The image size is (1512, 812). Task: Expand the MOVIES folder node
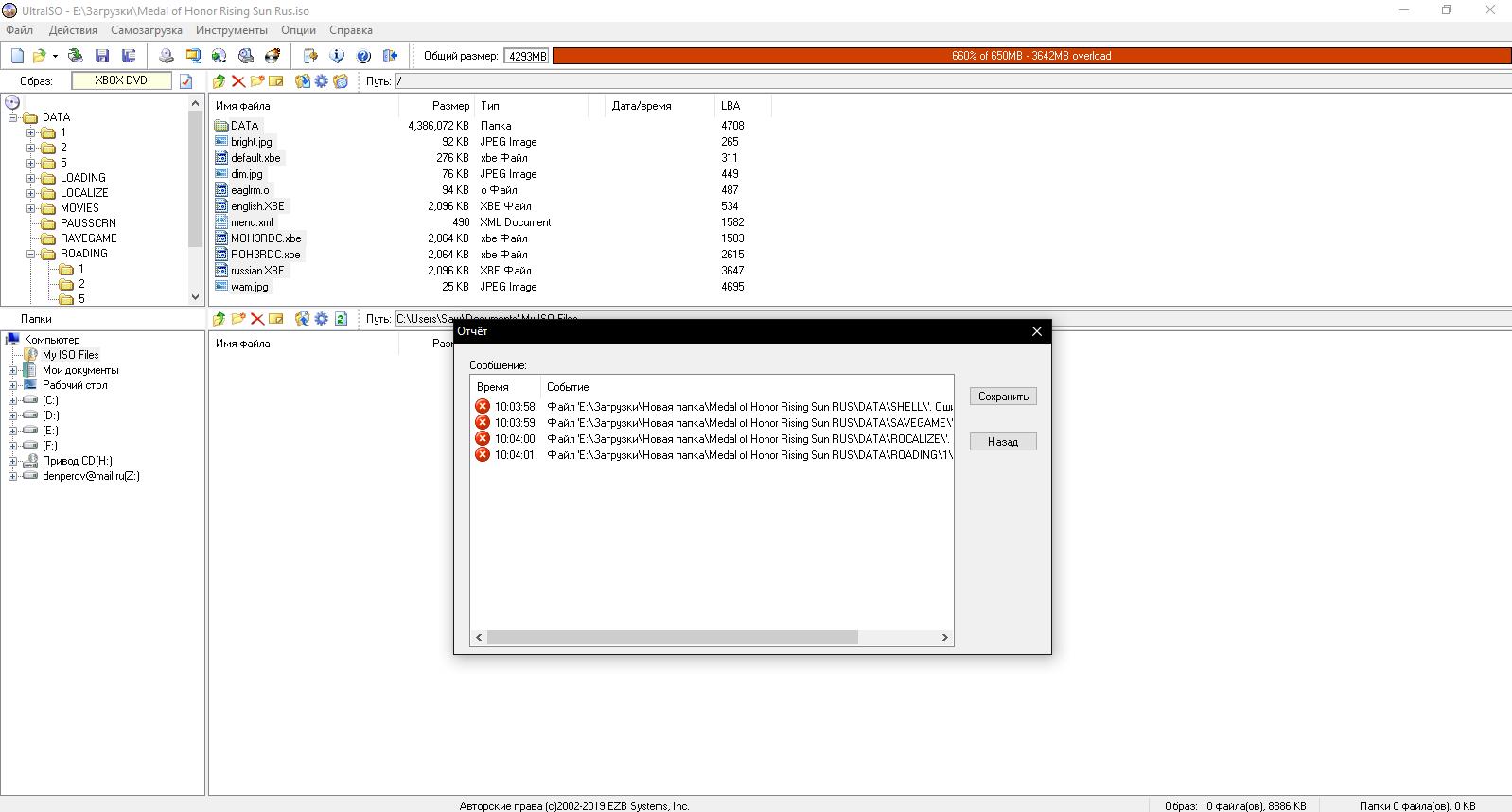coord(31,208)
